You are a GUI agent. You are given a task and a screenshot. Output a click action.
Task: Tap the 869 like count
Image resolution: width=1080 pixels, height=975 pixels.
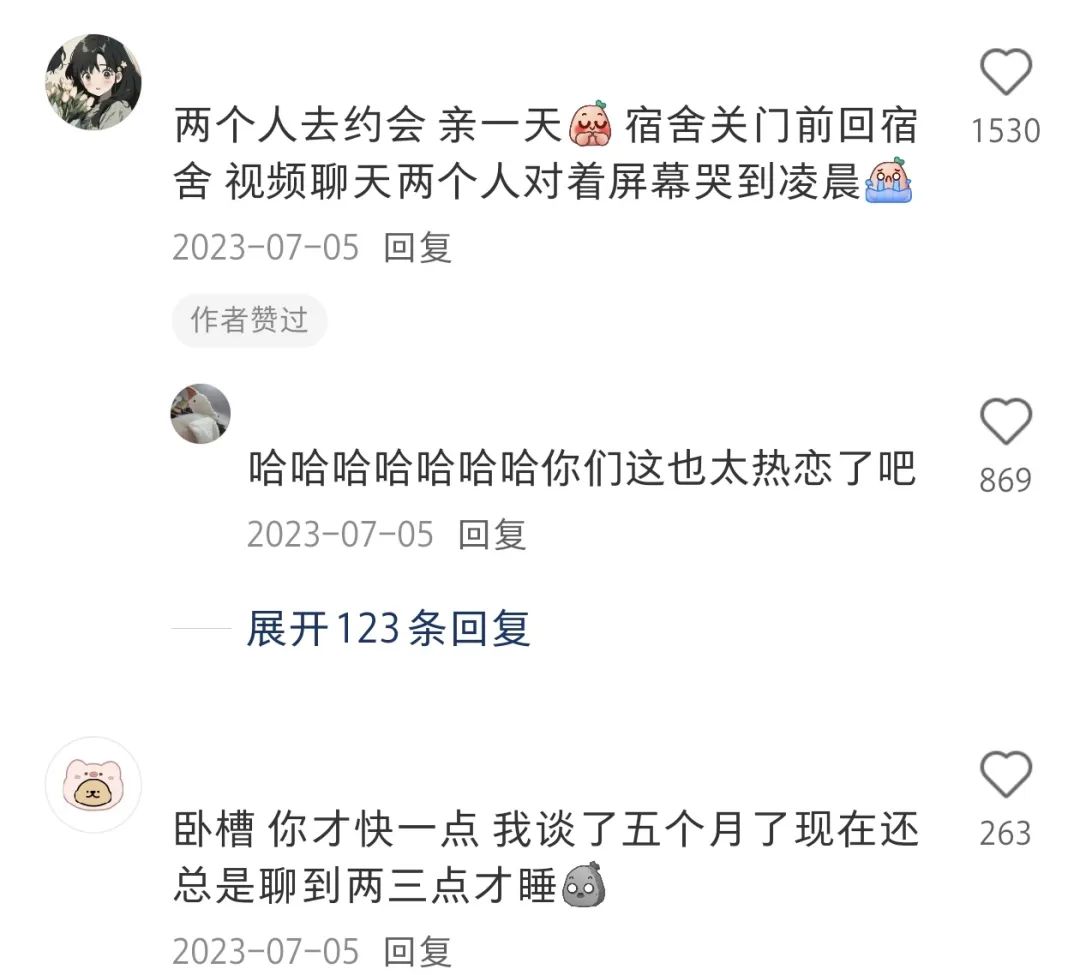point(1006,480)
